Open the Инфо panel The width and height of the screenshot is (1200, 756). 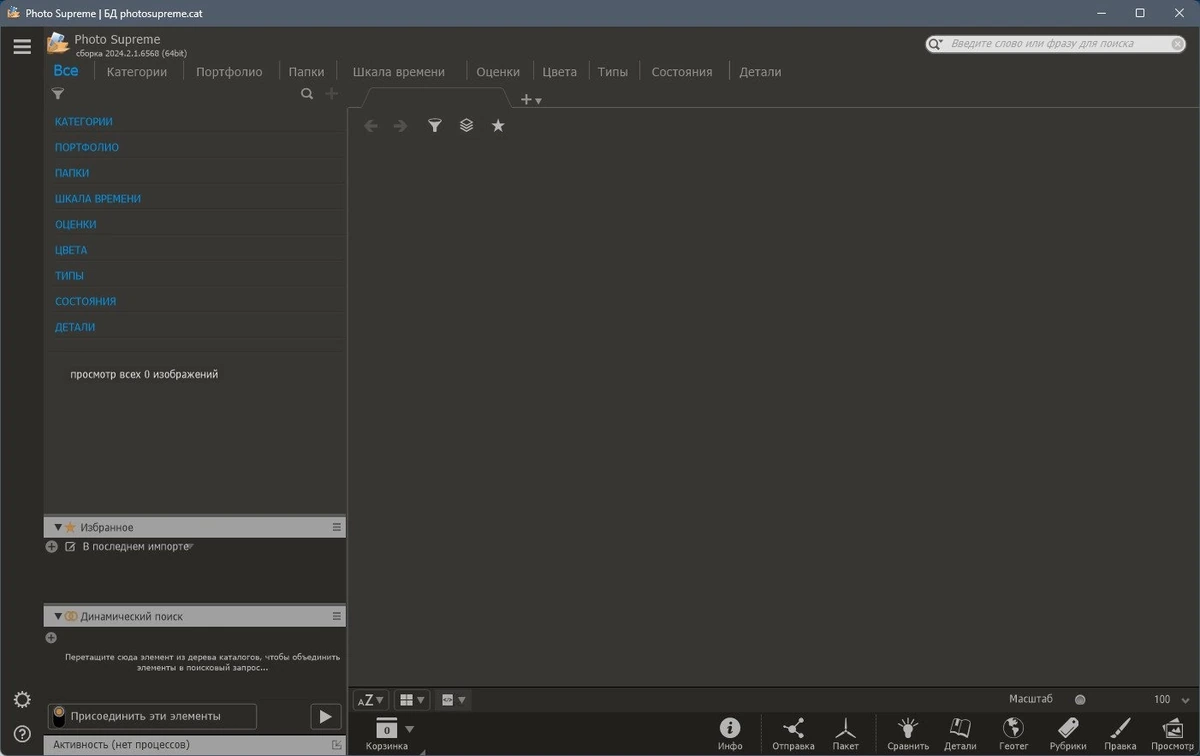(730, 733)
